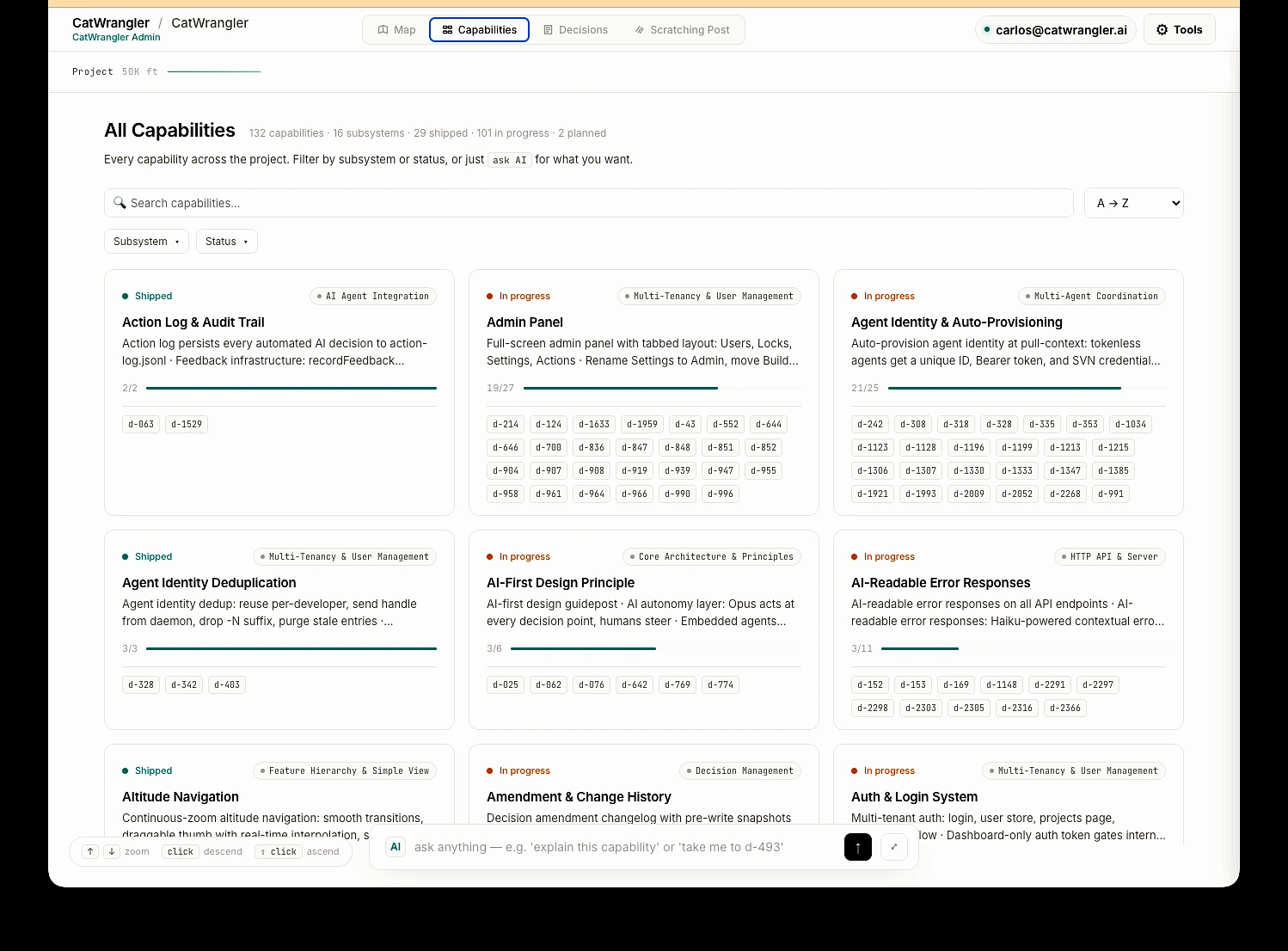1288x951 pixels.
Task: Click the inline 'ask AI' chip
Action: click(x=509, y=160)
